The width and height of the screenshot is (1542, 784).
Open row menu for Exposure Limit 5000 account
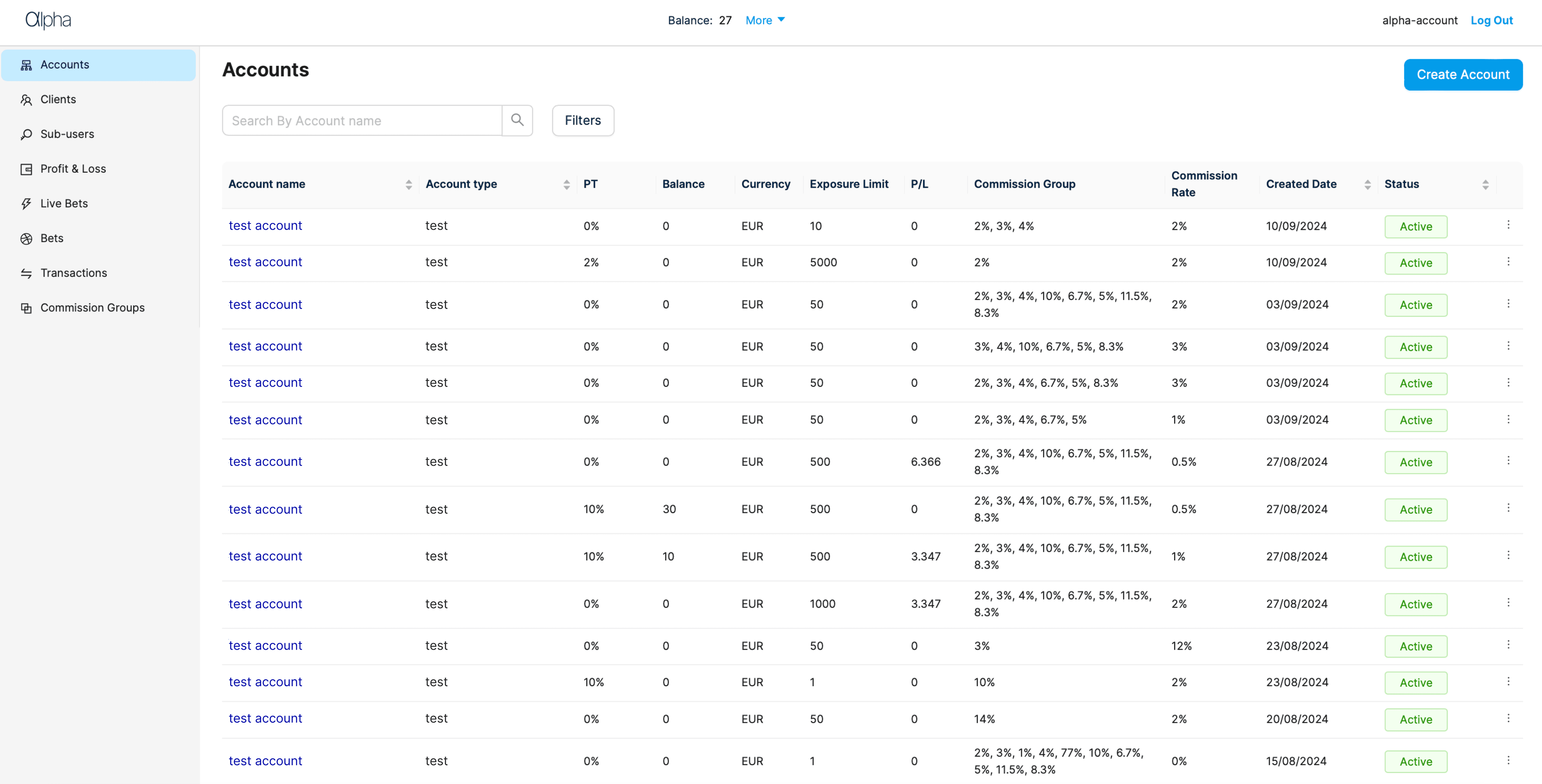coord(1508,262)
